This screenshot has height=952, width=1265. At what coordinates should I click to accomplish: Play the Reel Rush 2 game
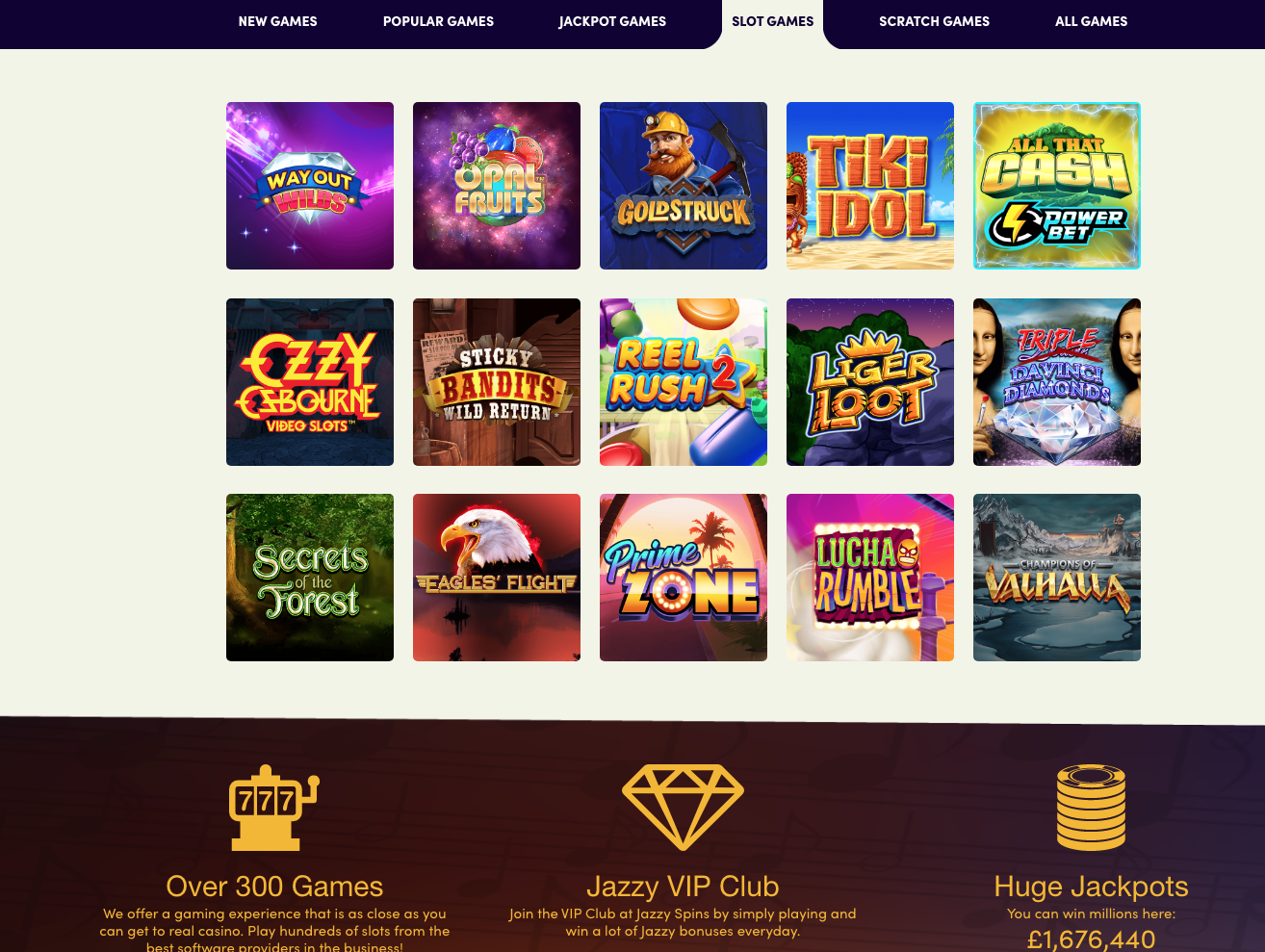684,382
